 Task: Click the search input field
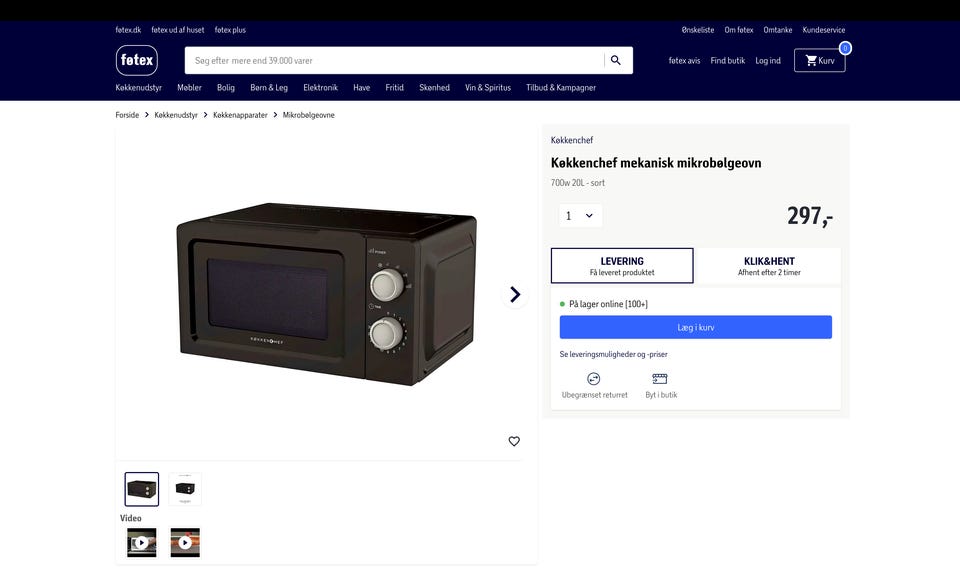point(394,61)
